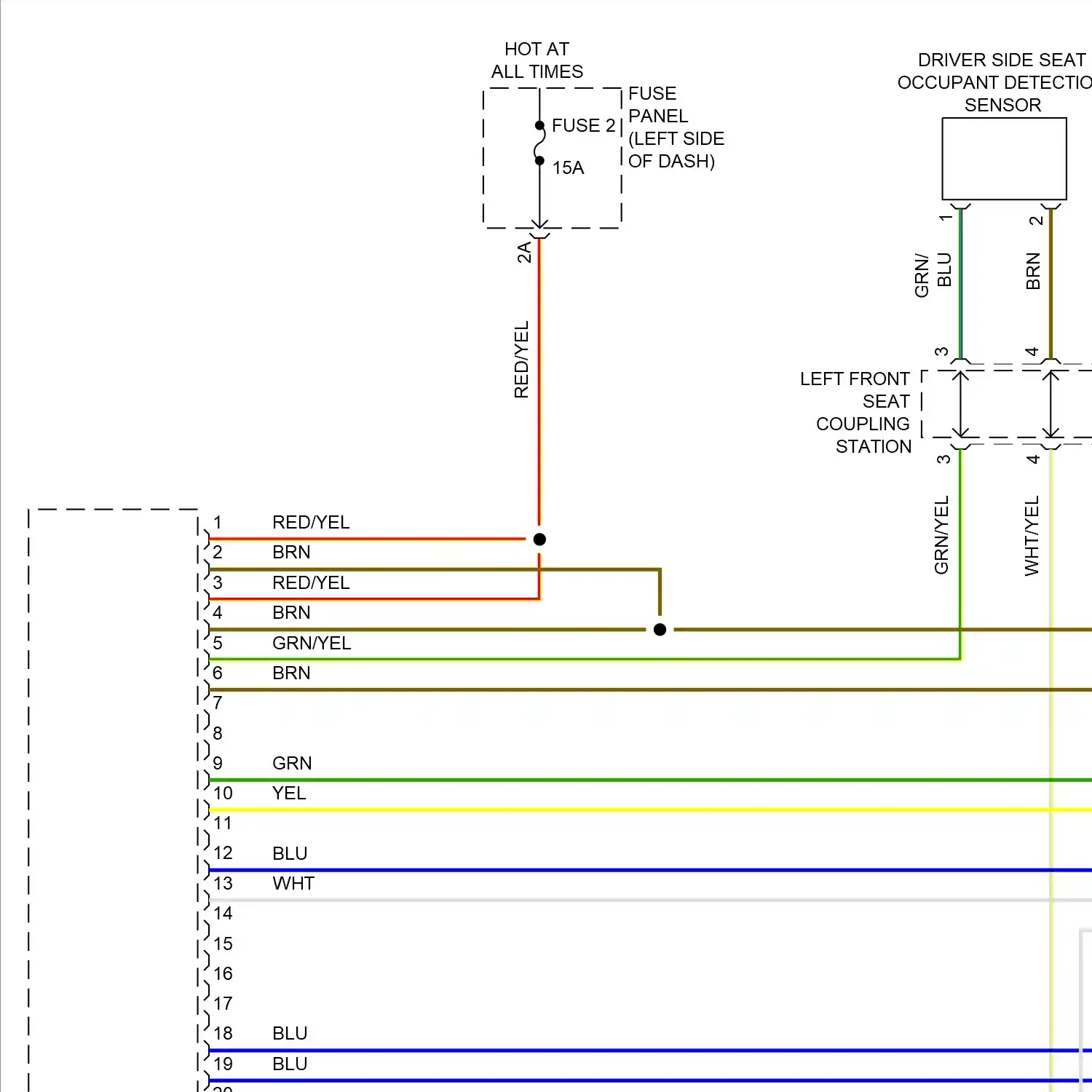
Task: Click pin 3 below the coupling station
Action: tap(943, 459)
